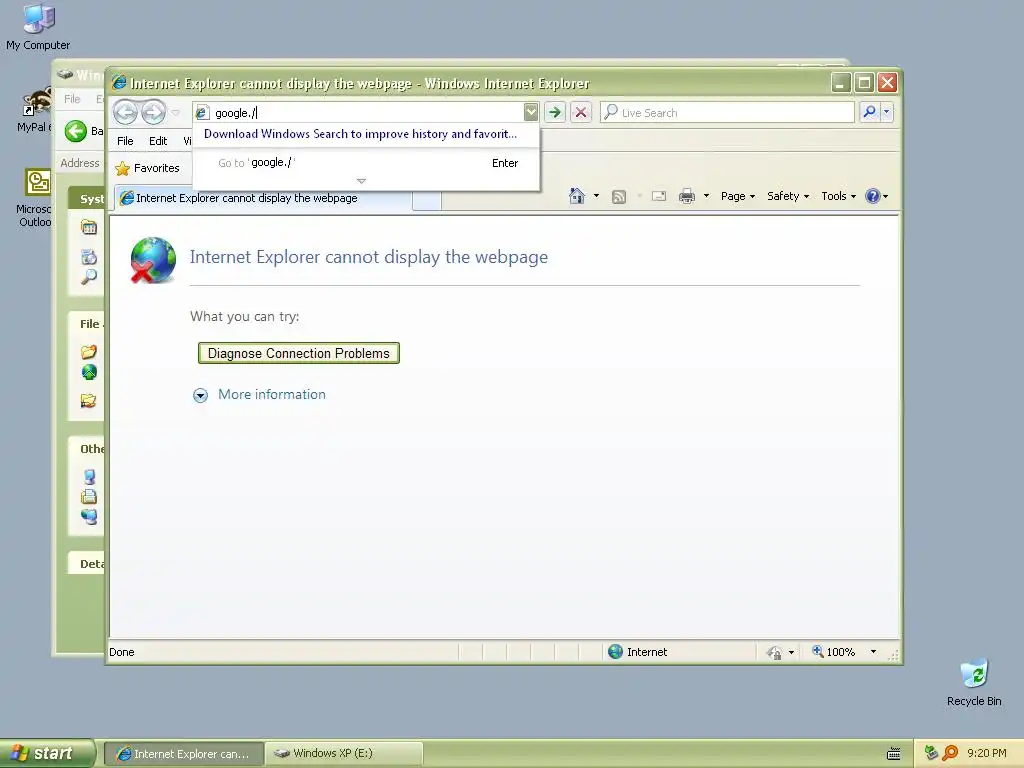This screenshot has width=1024, height=768.
Task: Click the Read Mail icon
Action: point(659,196)
